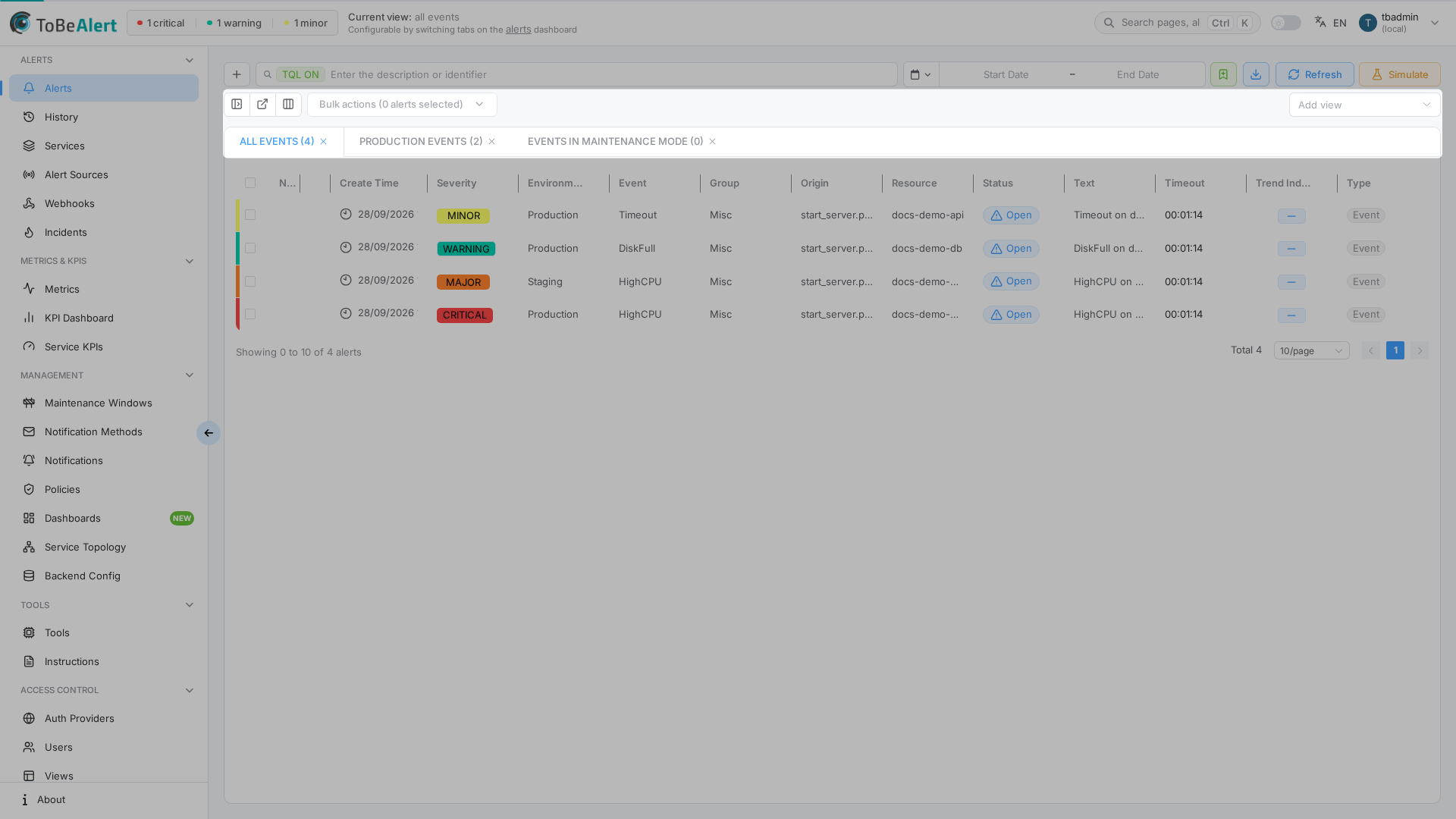Click the Maintenance Windows icon
This screenshot has height=819, width=1456.
pyautogui.click(x=29, y=403)
